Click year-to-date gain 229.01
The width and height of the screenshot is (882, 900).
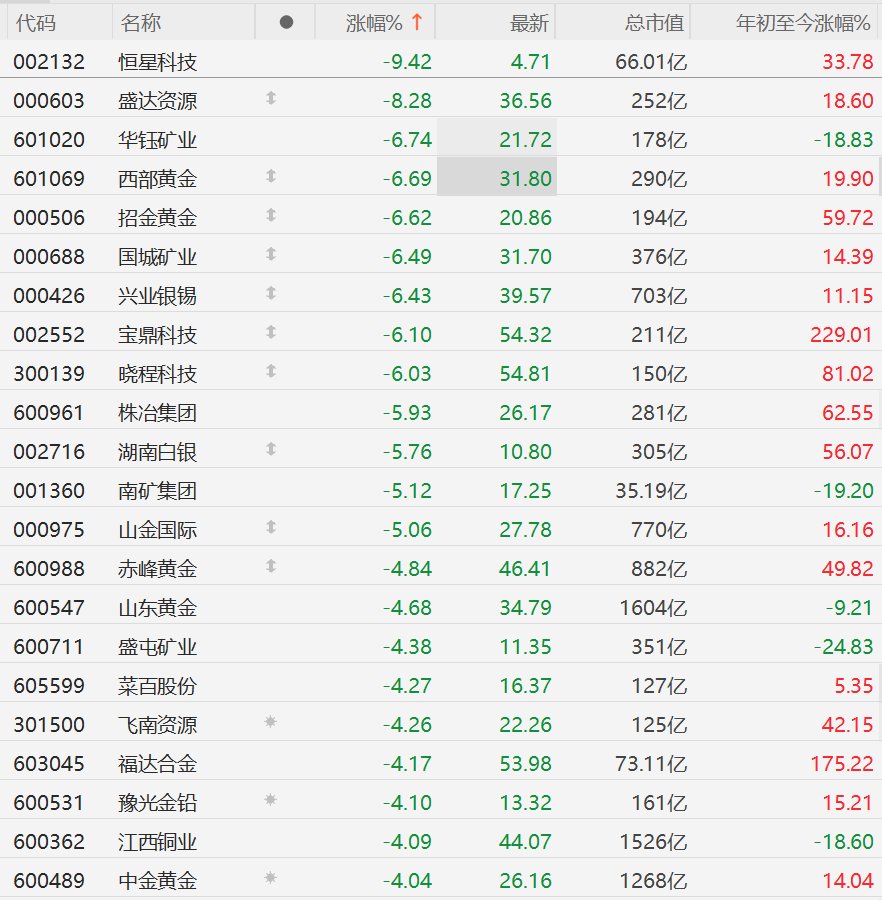(841, 335)
